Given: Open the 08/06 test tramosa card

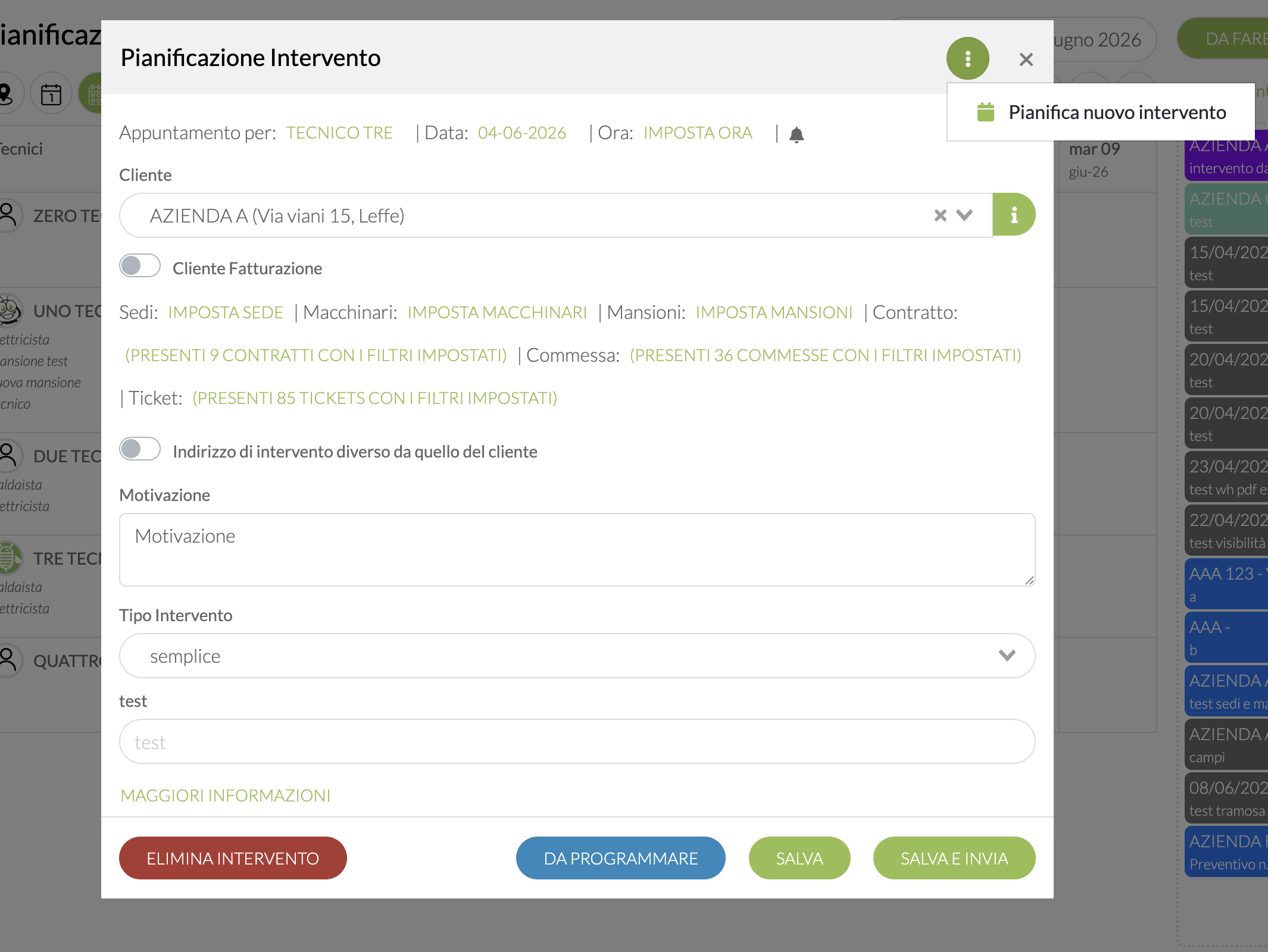Looking at the screenshot, I should point(1226,798).
